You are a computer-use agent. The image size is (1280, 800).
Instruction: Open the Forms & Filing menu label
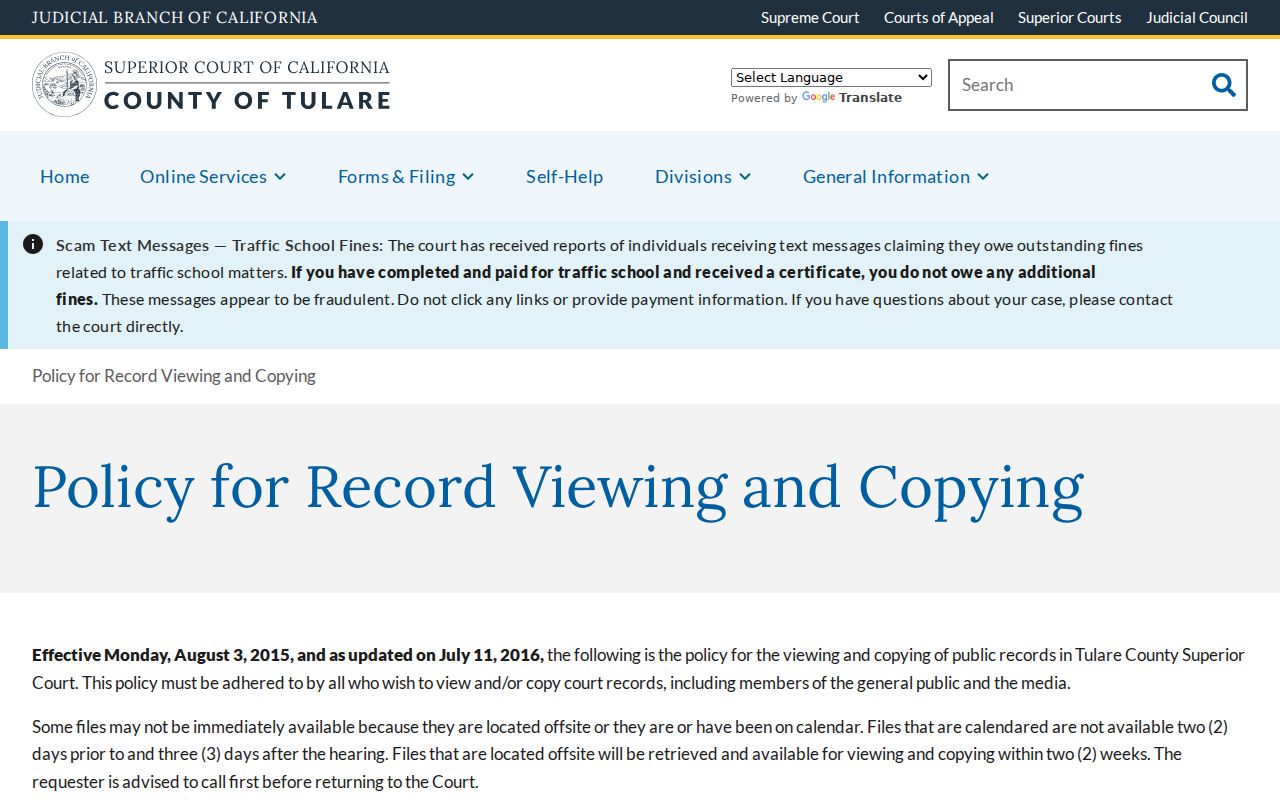[396, 176]
